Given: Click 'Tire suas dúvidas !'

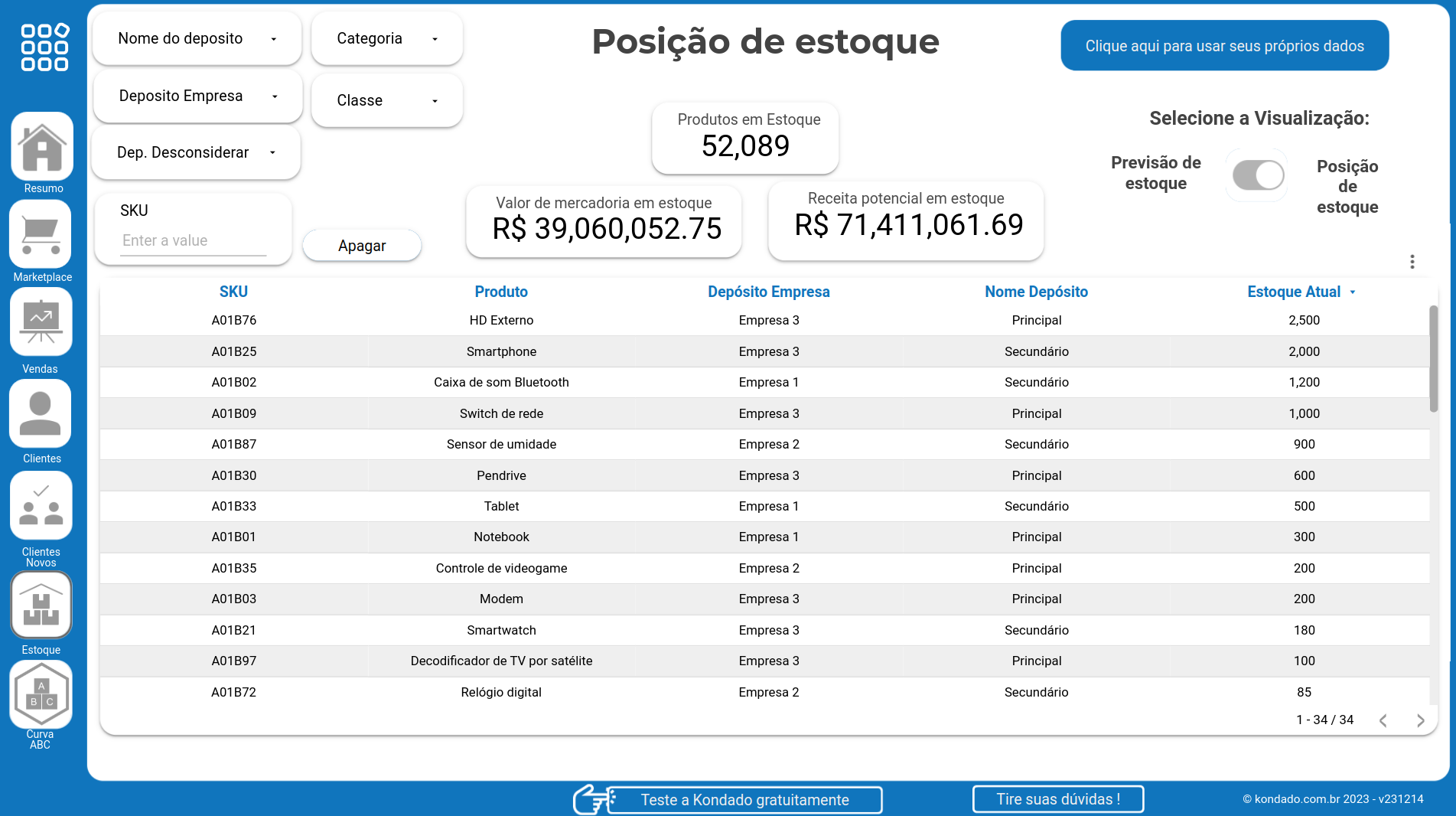Looking at the screenshot, I should (x=1057, y=798).
